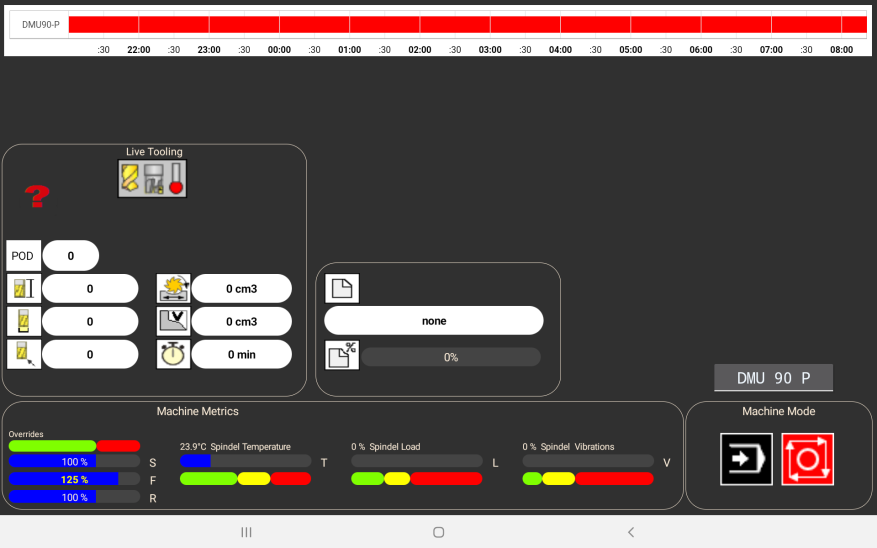Select the 0 min time value field
Image resolution: width=877 pixels, height=548 pixels.
click(x=242, y=355)
